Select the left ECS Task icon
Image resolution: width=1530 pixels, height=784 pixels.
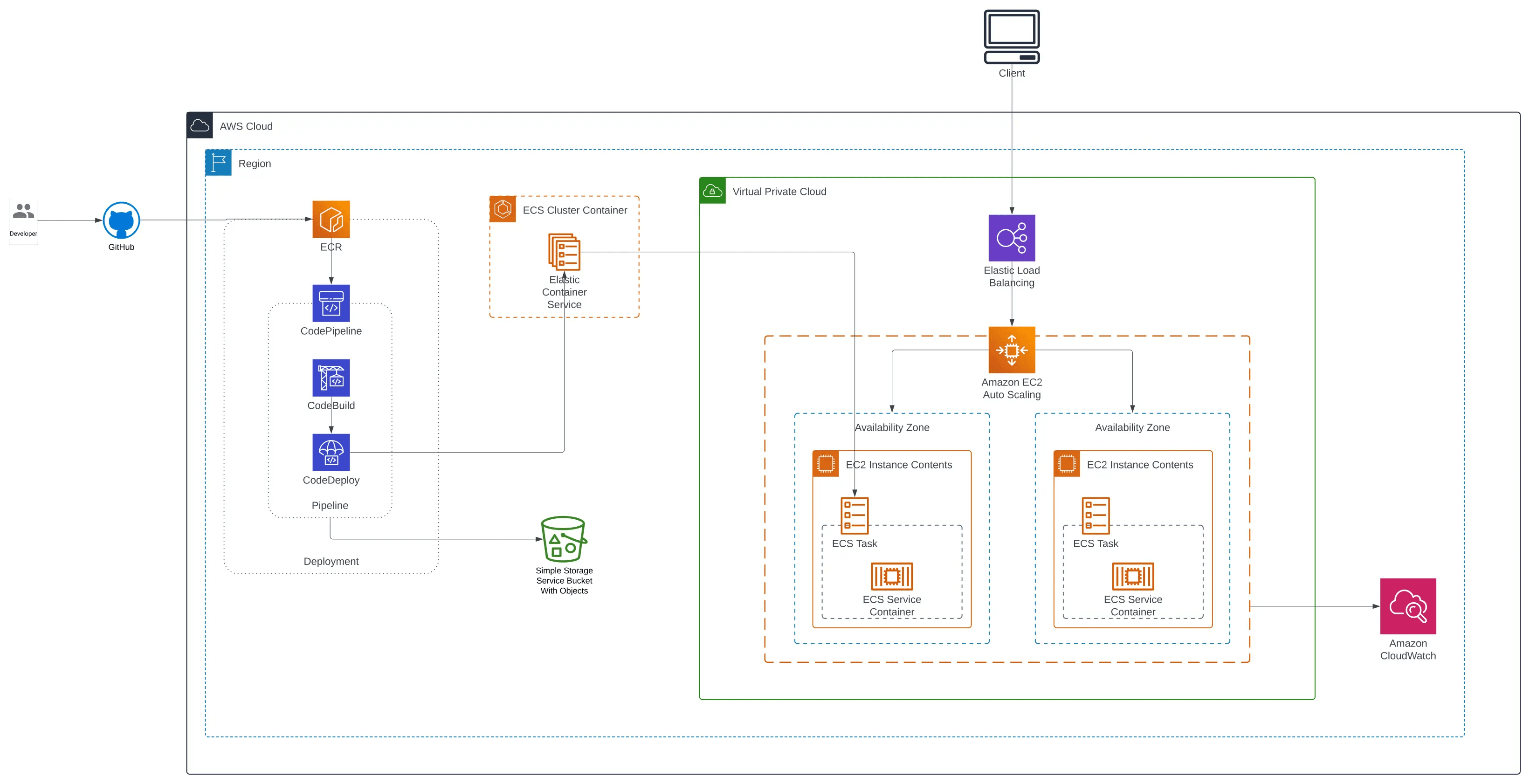[x=855, y=516]
